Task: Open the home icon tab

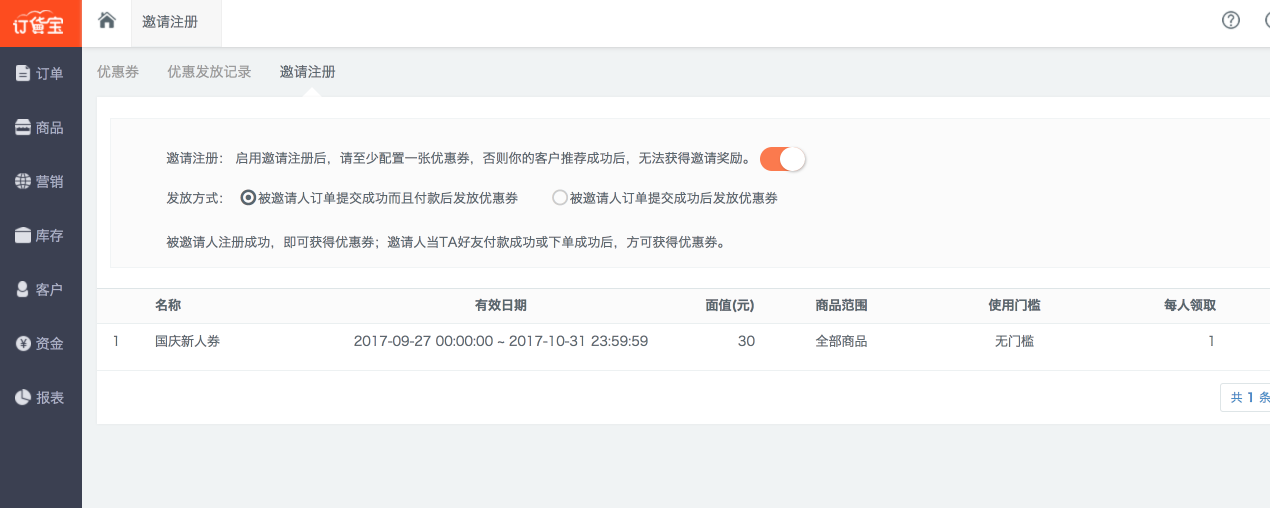Action: tap(107, 21)
